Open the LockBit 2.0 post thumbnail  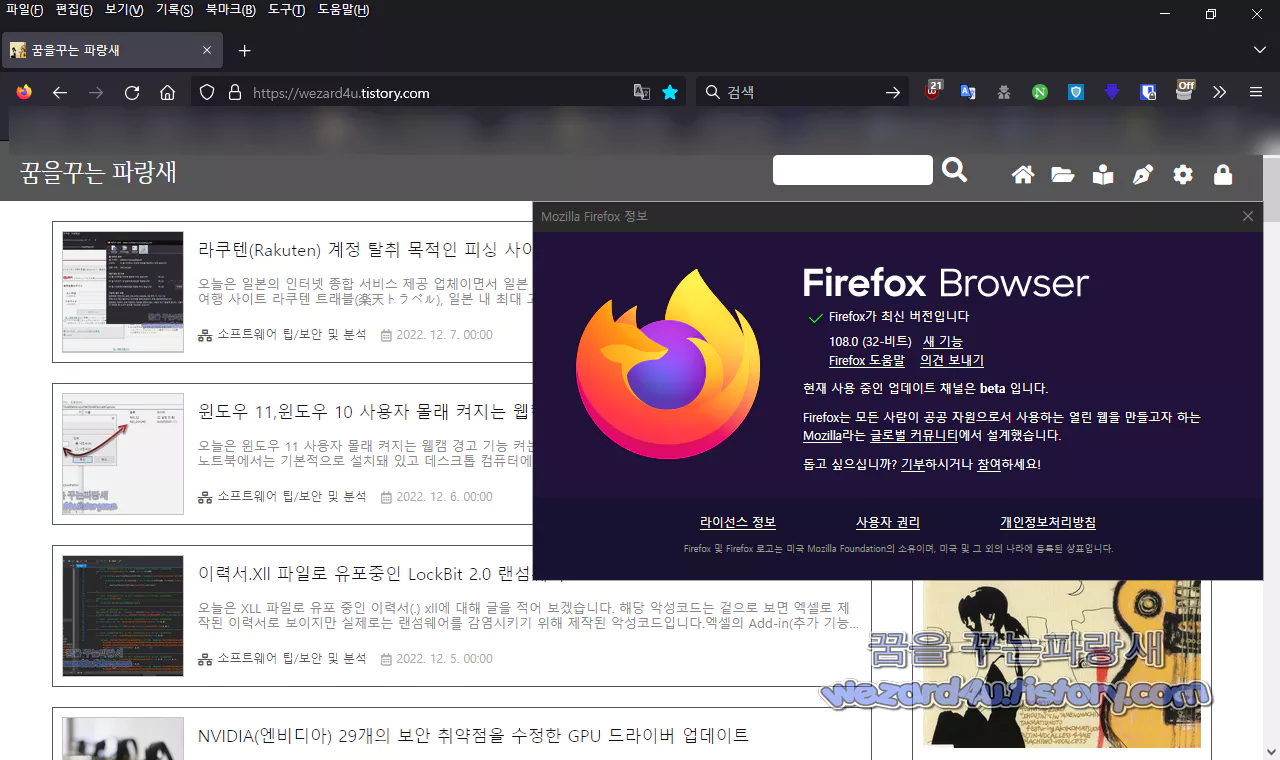coord(123,616)
